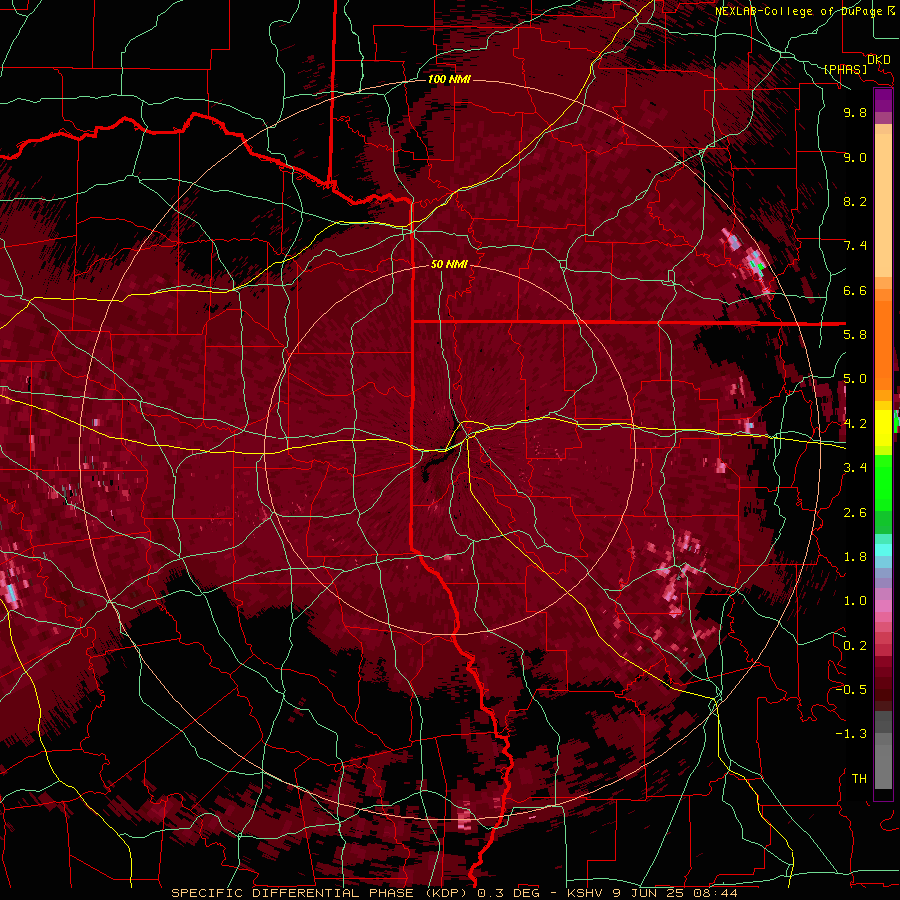Click the 0.3 DEG elevation text

click(x=509, y=893)
